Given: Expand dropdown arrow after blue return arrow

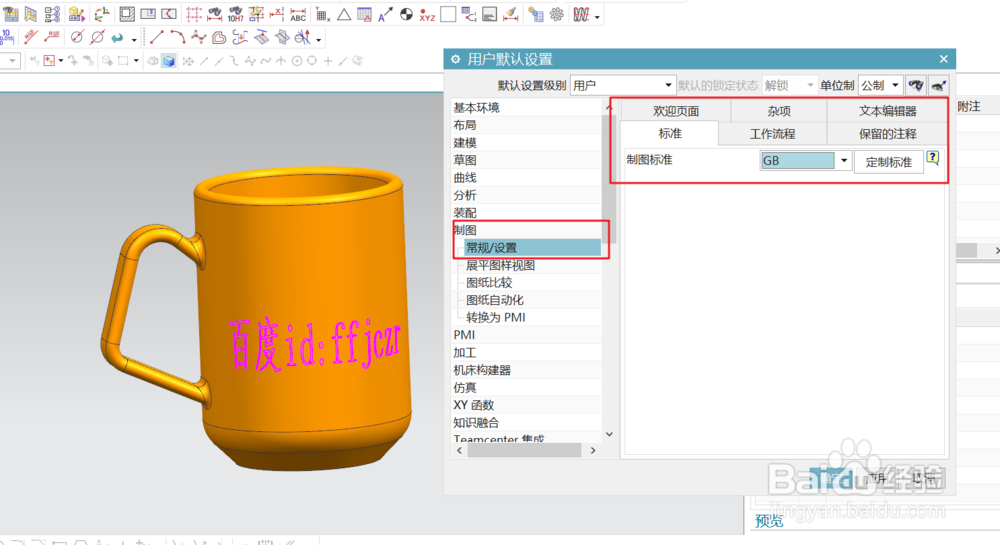Looking at the screenshot, I should [x=134, y=40].
